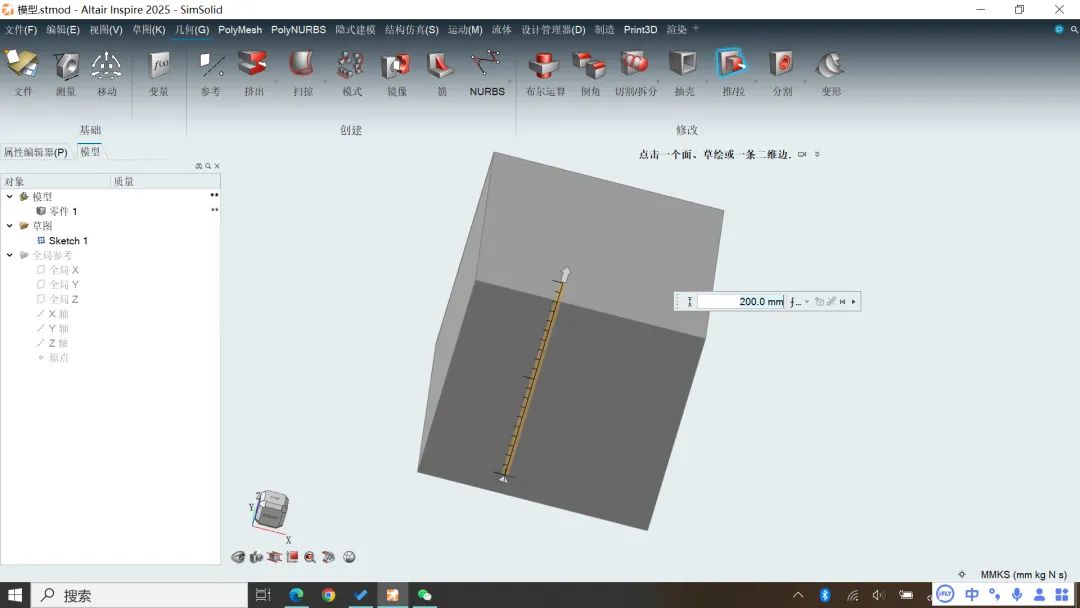Toggle visibility dots for 零件 1
The height and width of the screenshot is (608, 1080).
[x=214, y=211]
